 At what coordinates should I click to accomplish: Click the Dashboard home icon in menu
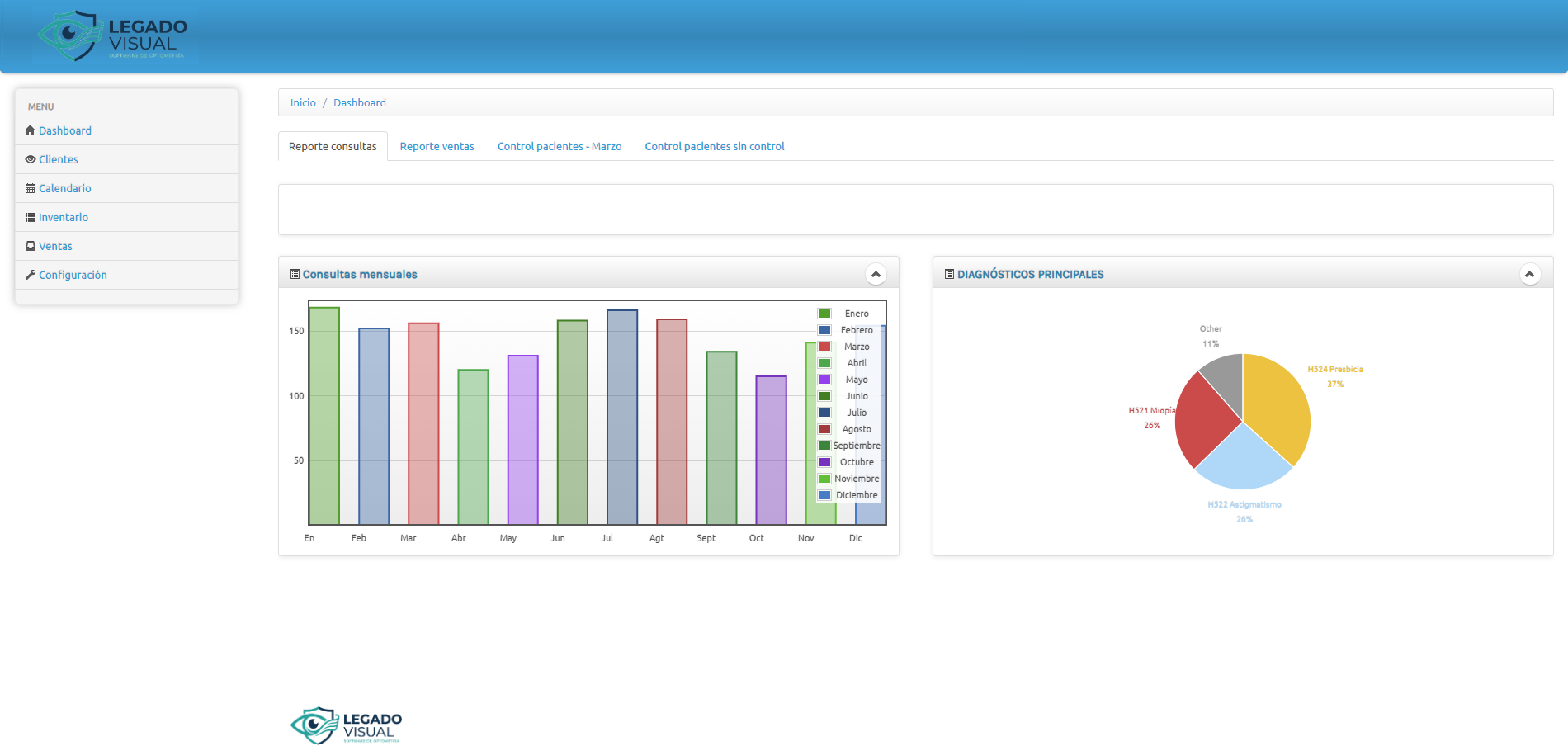[31, 130]
